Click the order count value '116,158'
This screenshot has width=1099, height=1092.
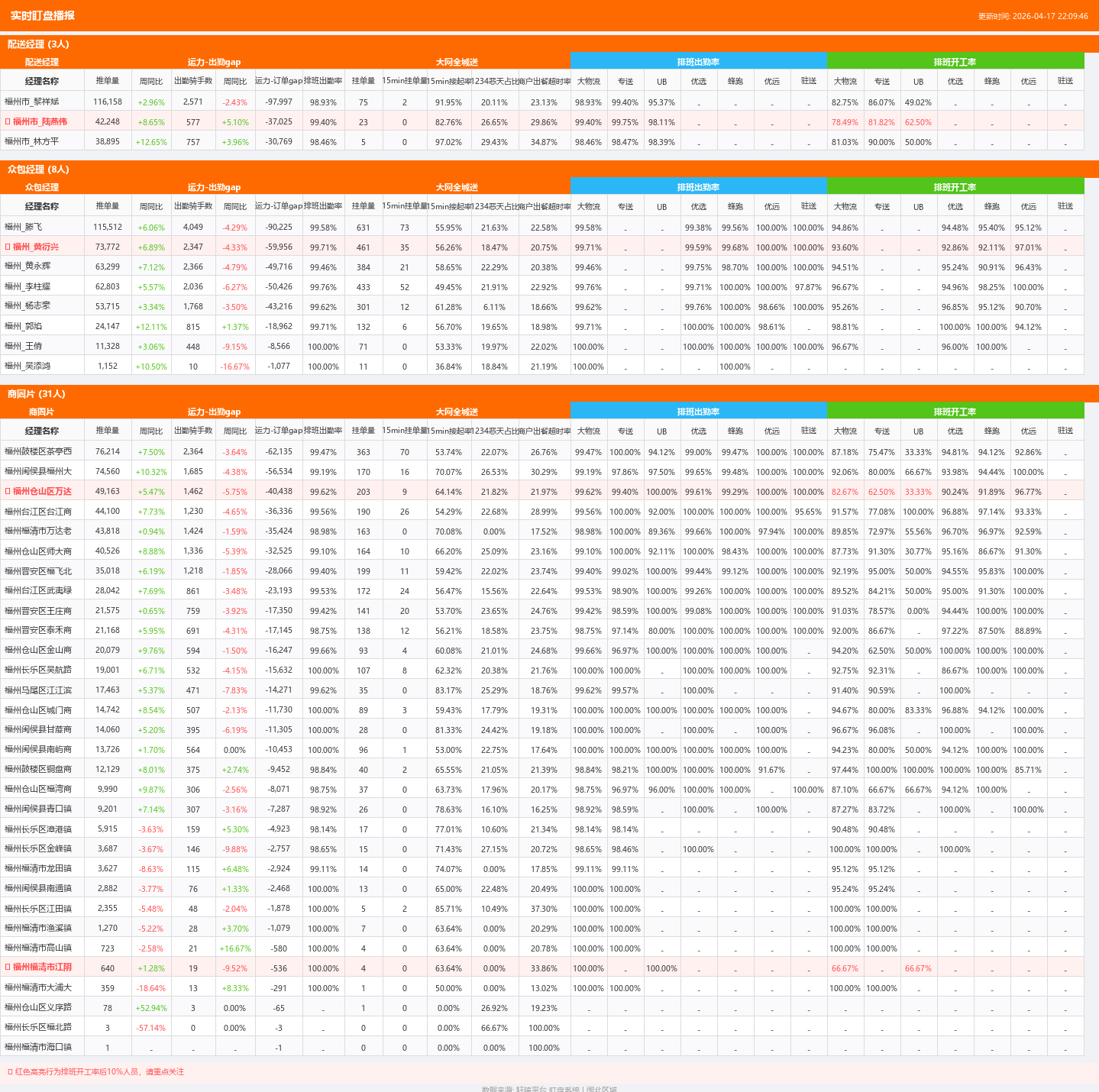tap(108, 102)
